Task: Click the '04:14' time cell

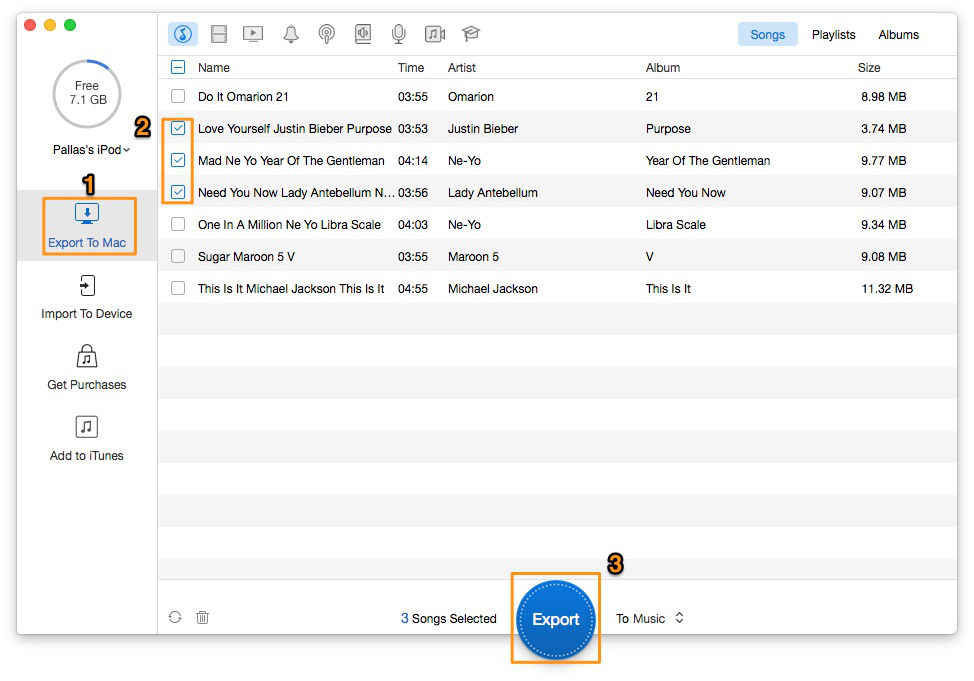Action: [x=413, y=160]
